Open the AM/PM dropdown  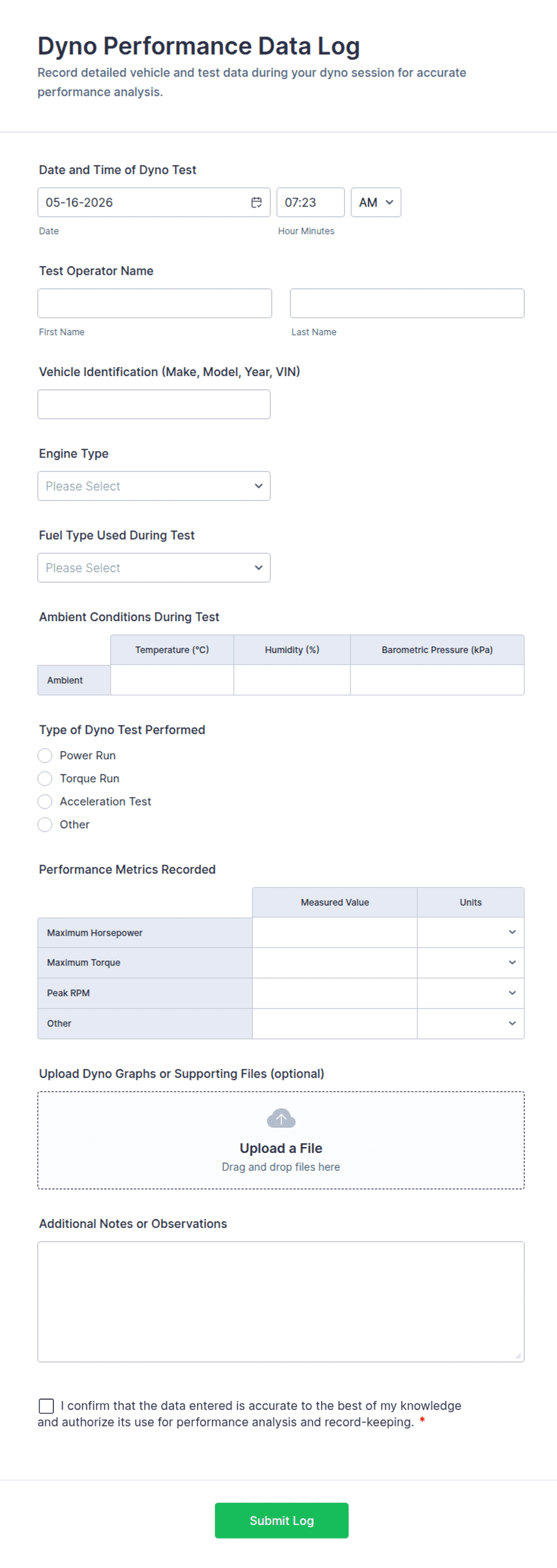tap(376, 202)
